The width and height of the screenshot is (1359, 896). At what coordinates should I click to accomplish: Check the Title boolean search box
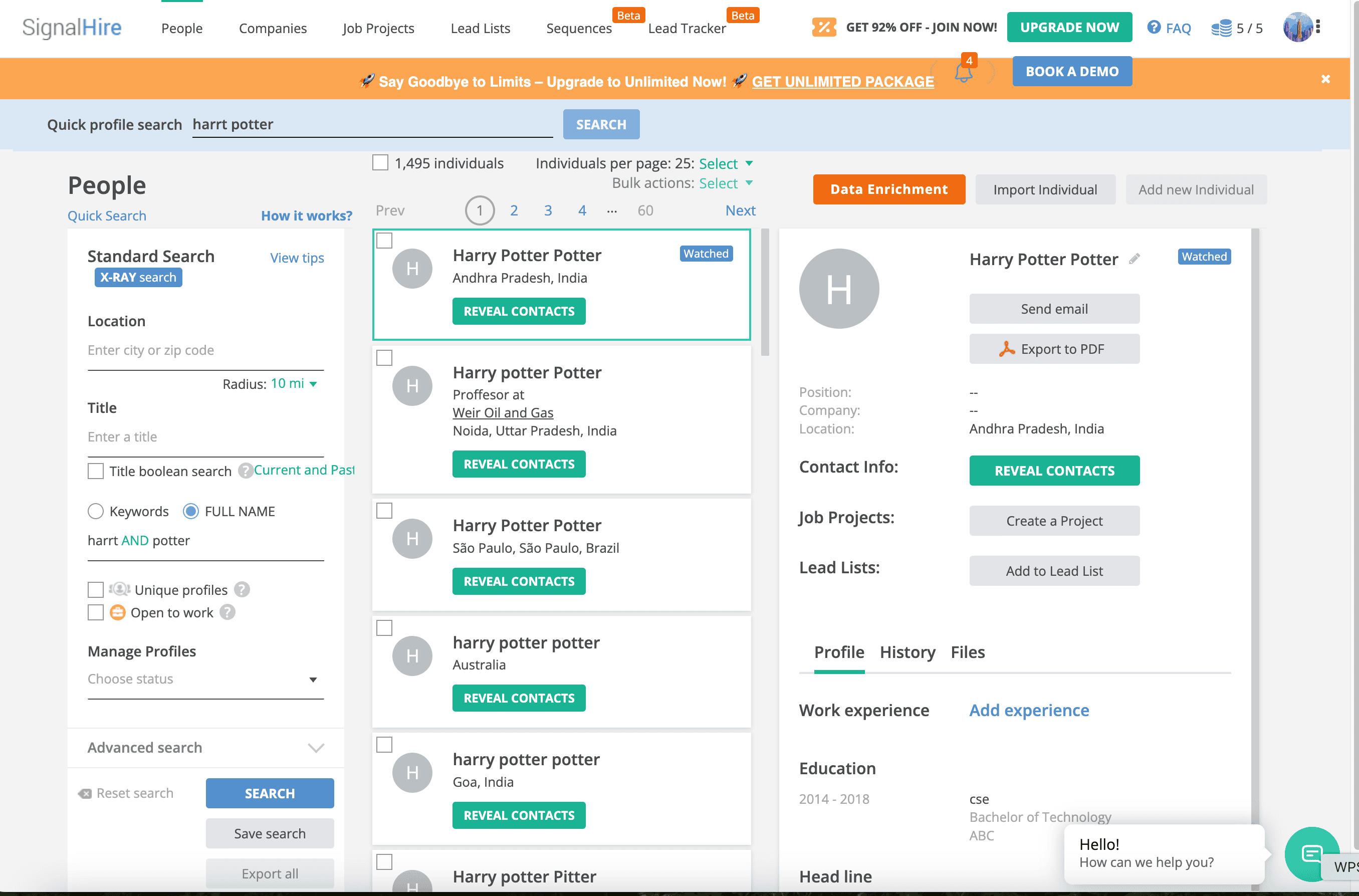pyautogui.click(x=95, y=471)
